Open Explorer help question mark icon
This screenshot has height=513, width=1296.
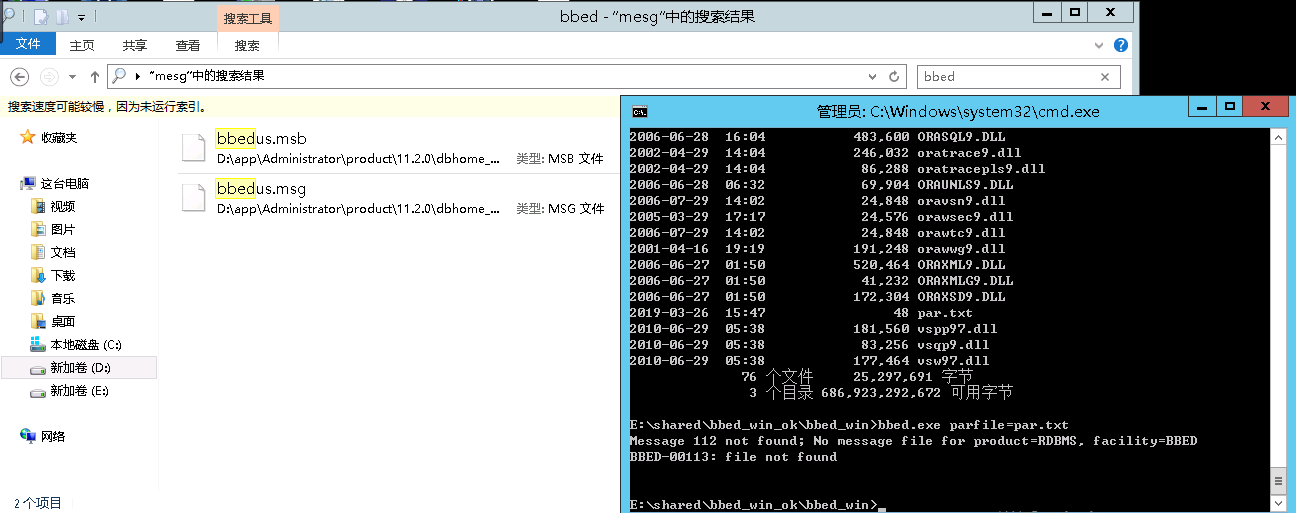1121,45
